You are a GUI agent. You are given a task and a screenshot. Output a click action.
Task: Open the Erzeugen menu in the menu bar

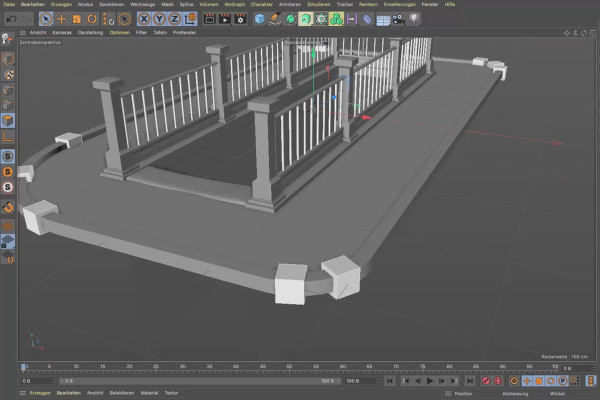(61, 4)
